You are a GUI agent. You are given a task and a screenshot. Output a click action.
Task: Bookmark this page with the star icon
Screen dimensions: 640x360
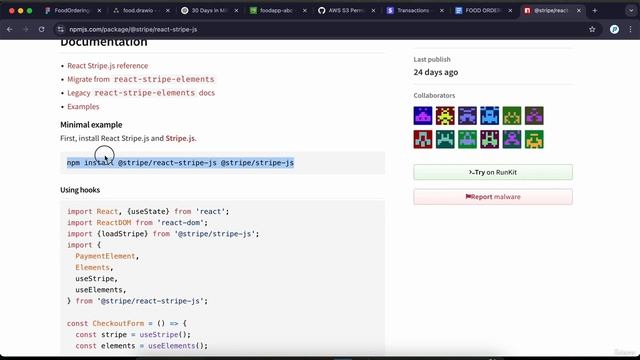point(592,29)
